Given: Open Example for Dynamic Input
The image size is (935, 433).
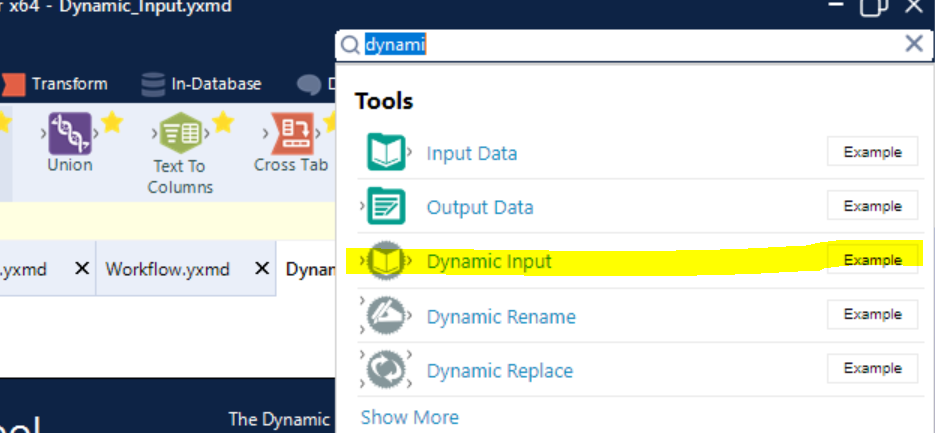Looking at the screenshot, I should click(872, 260).
